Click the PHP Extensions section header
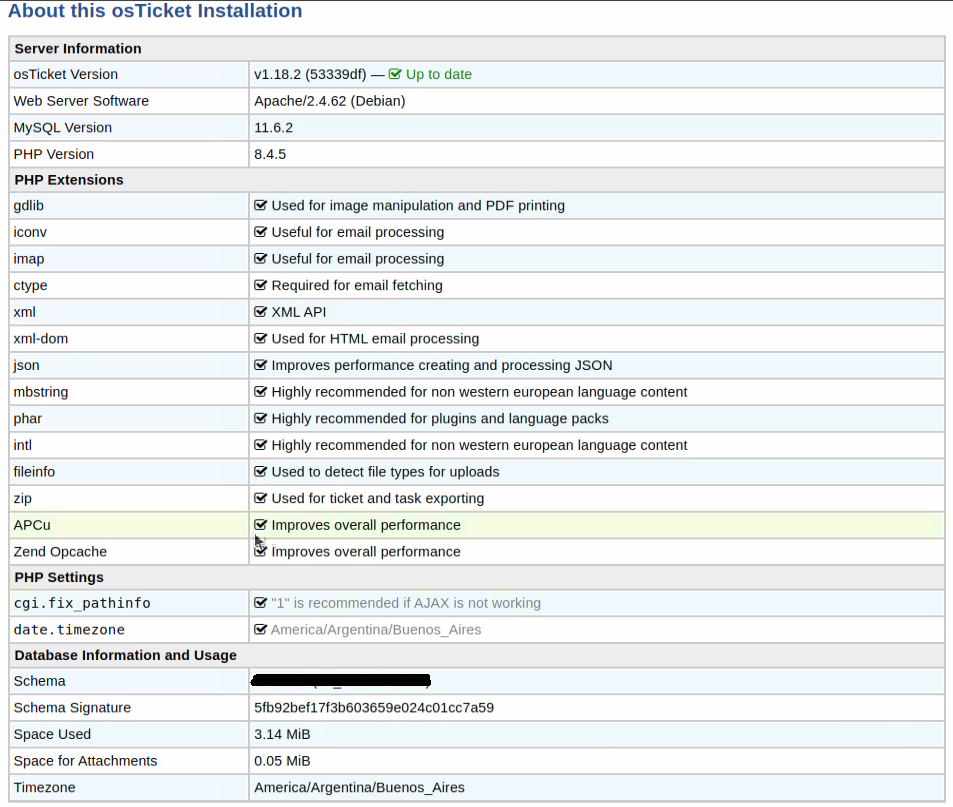Image resolution: width=953 pixels, height=807 pixels. coord(69,180)
